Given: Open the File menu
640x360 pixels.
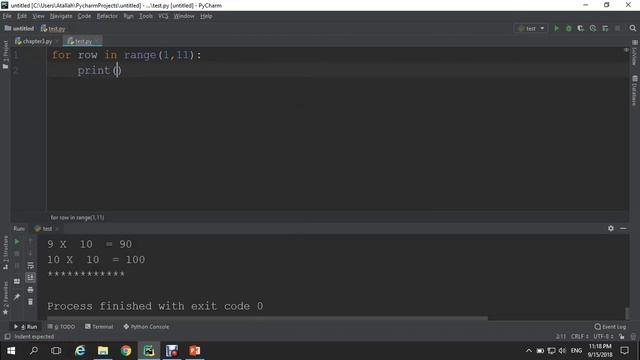Looking at the screenshot, I should (x=7, y=16).
